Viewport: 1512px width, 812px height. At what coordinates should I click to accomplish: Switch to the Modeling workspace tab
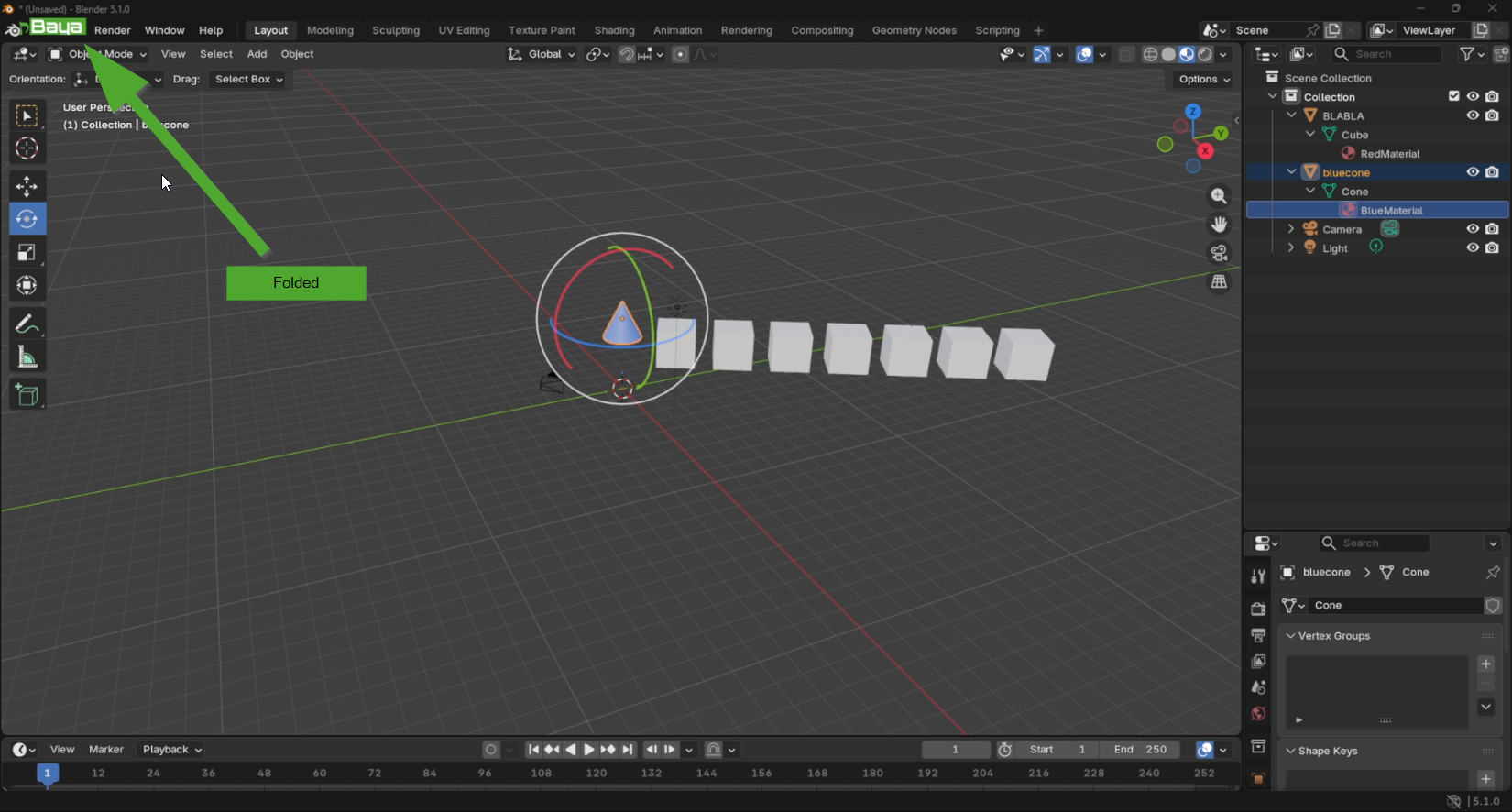pos(330,30)
